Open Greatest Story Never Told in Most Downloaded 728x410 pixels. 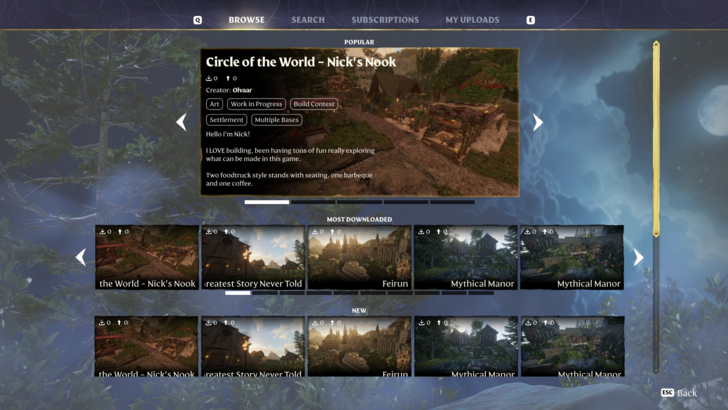click(253, 257)
